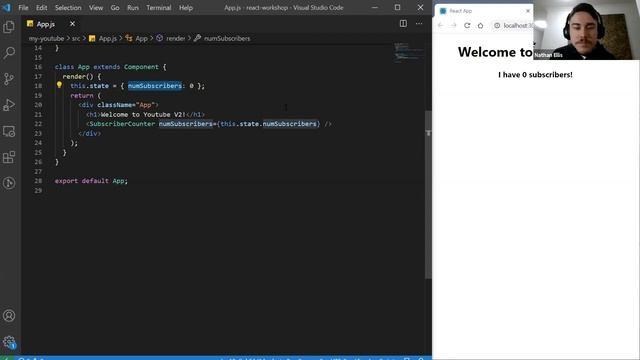Close the App.js editor tab

pos(72,24)
